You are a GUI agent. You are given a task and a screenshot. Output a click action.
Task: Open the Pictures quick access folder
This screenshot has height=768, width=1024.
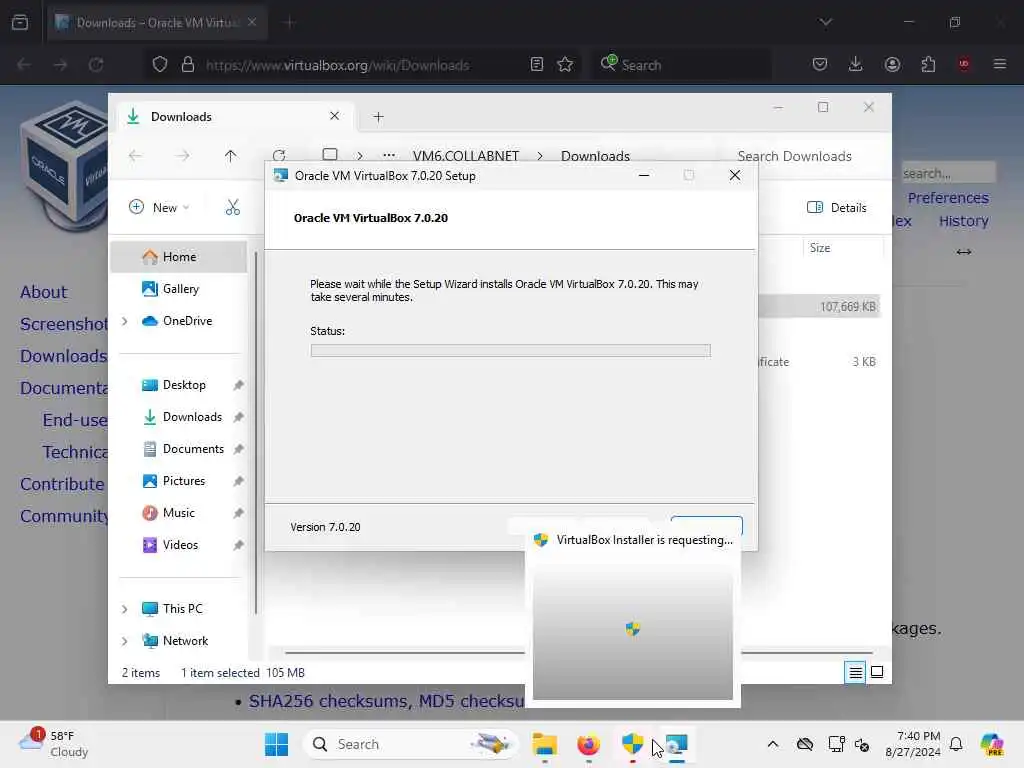click(184, 481)
